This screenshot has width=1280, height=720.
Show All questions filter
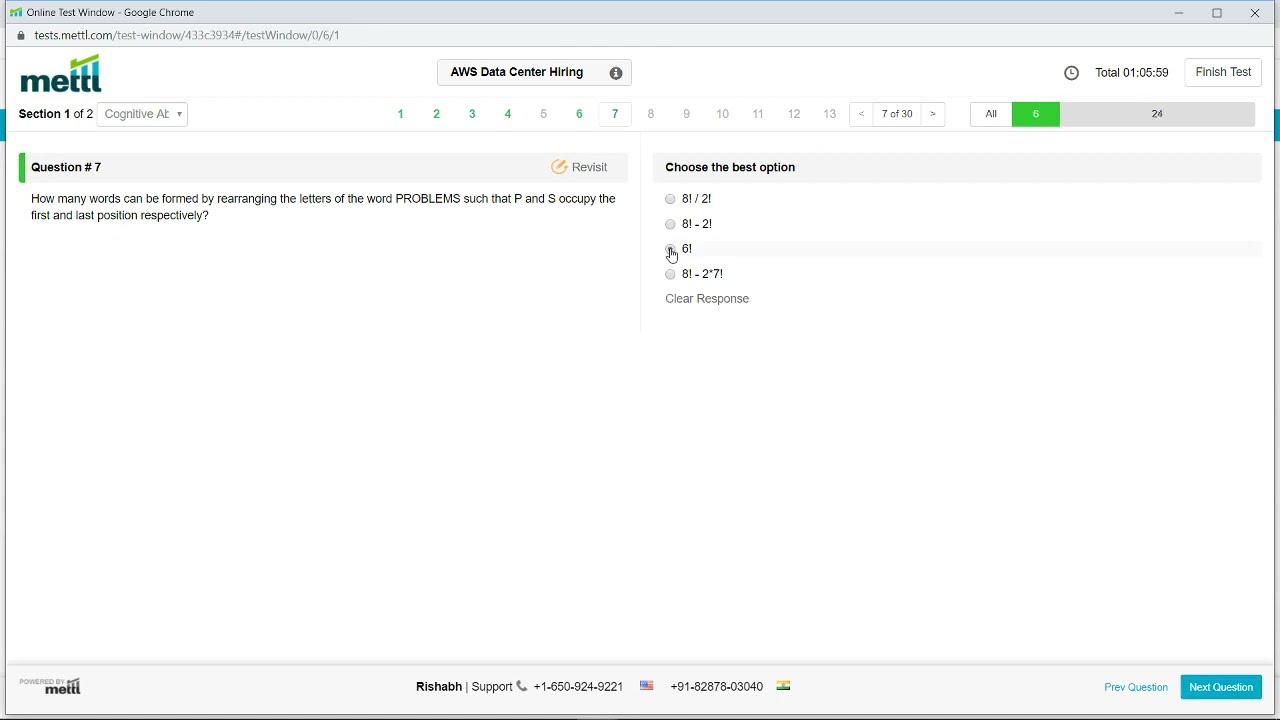992,114
